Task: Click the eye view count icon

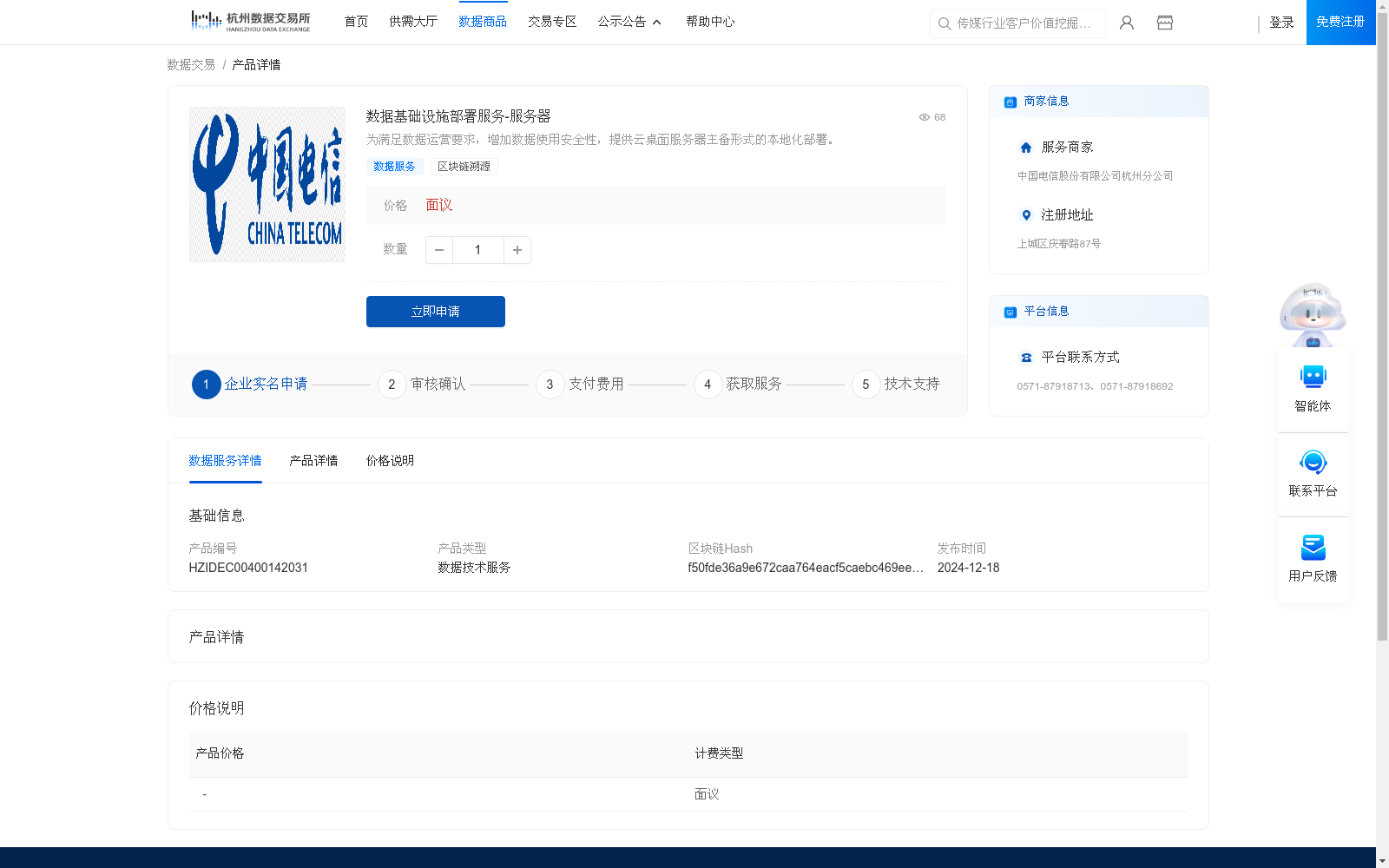Action: (925, 117)
